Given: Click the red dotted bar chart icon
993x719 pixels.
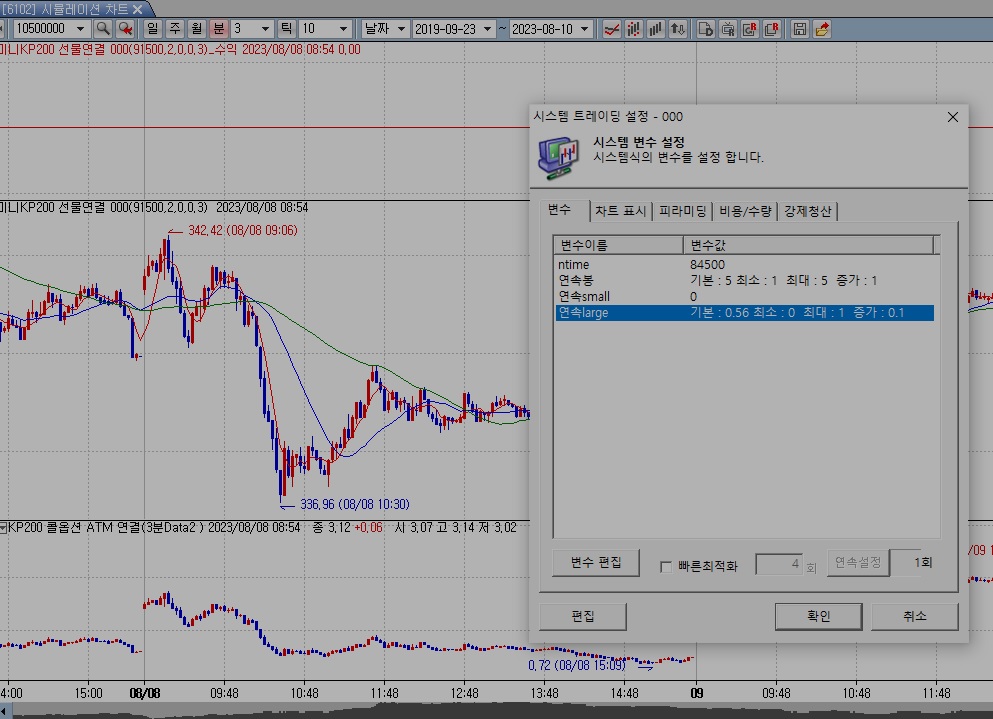Looking at the screenshot, I should tap(633, 29).
